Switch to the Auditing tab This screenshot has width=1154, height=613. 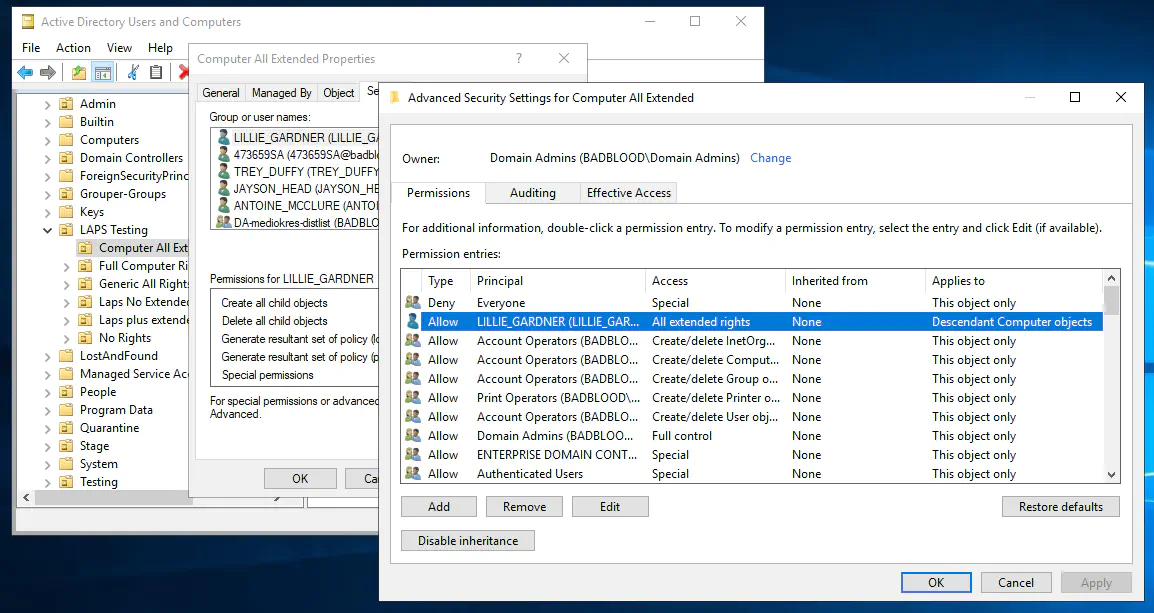click(x=533, y=193)
